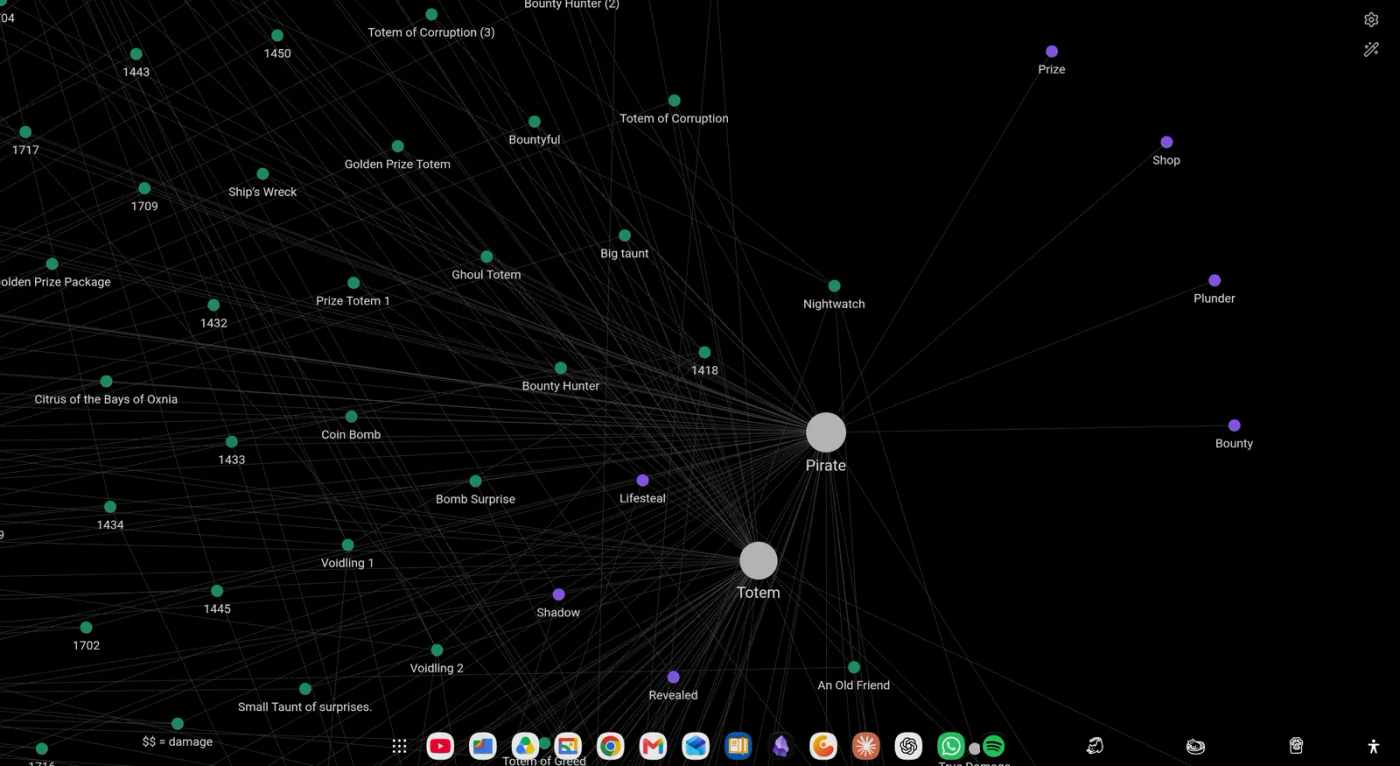Screen dimensions: 1400x766
Task: Open graph settings gear icon
Action: 1371,20
